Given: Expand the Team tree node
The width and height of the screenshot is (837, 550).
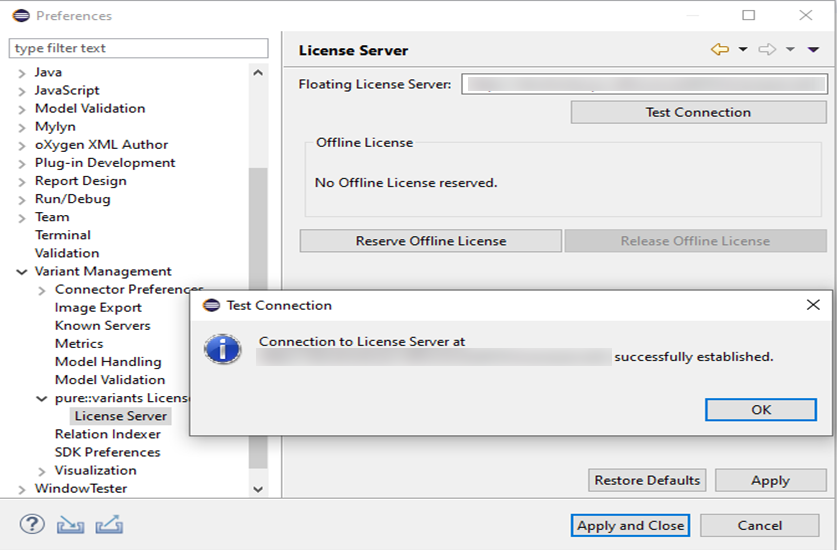Looking at the screenshot, I should pyautogui.click(x=22, y=218).
